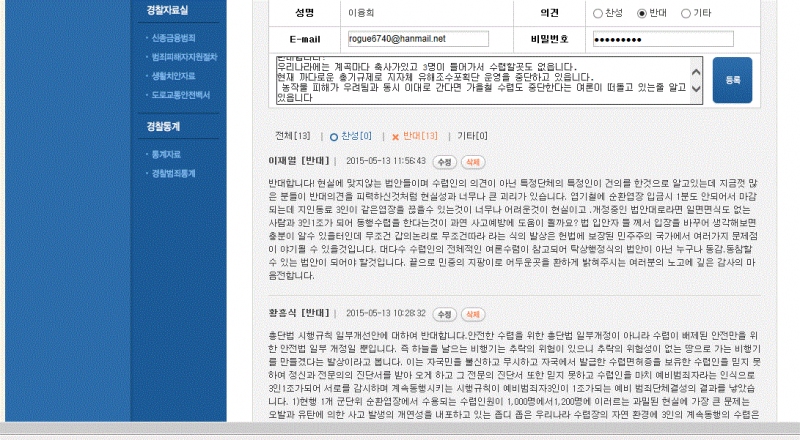Show all comments via 전체[13] tab

[293, 136]
